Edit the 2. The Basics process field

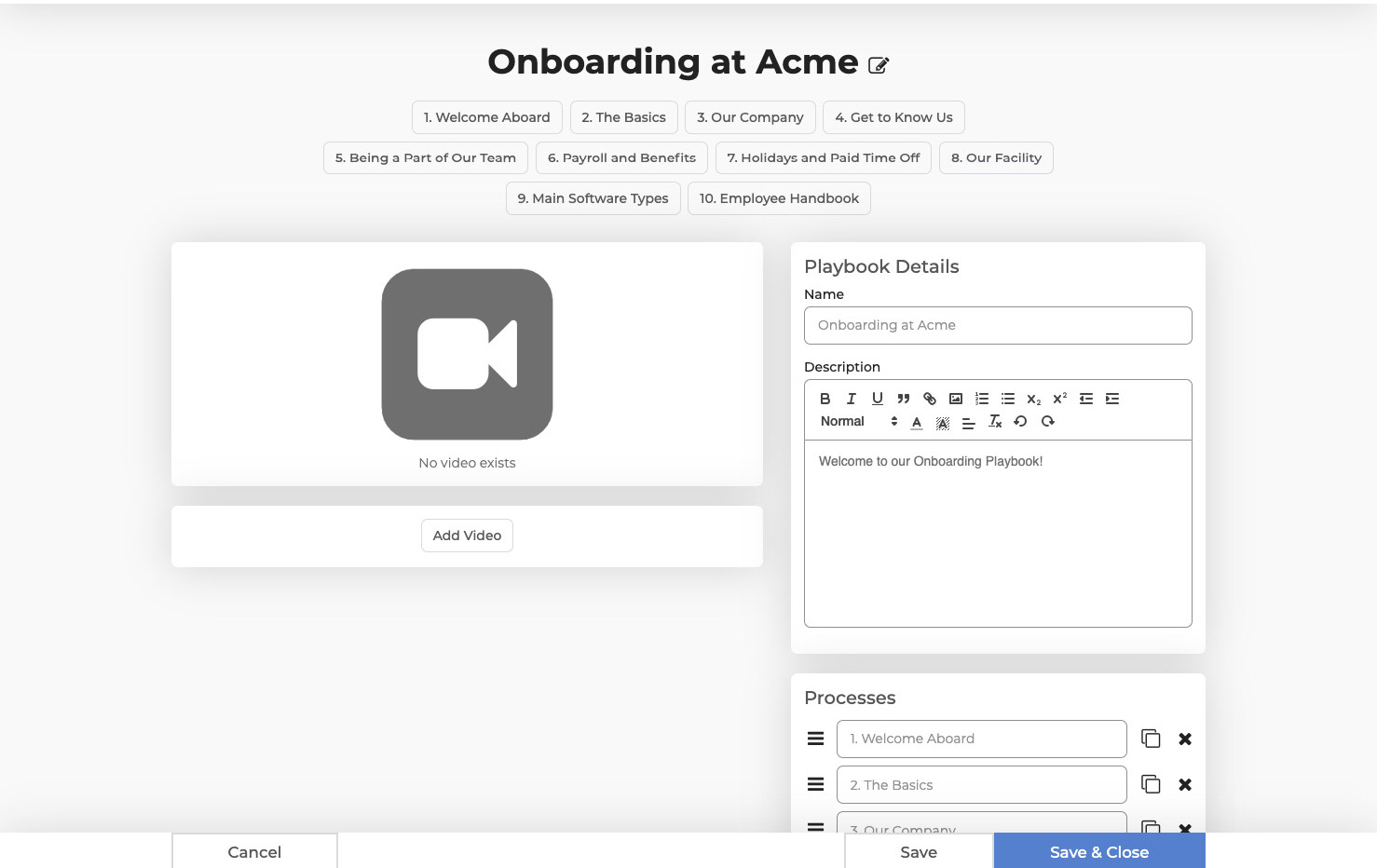pos(982,784)
